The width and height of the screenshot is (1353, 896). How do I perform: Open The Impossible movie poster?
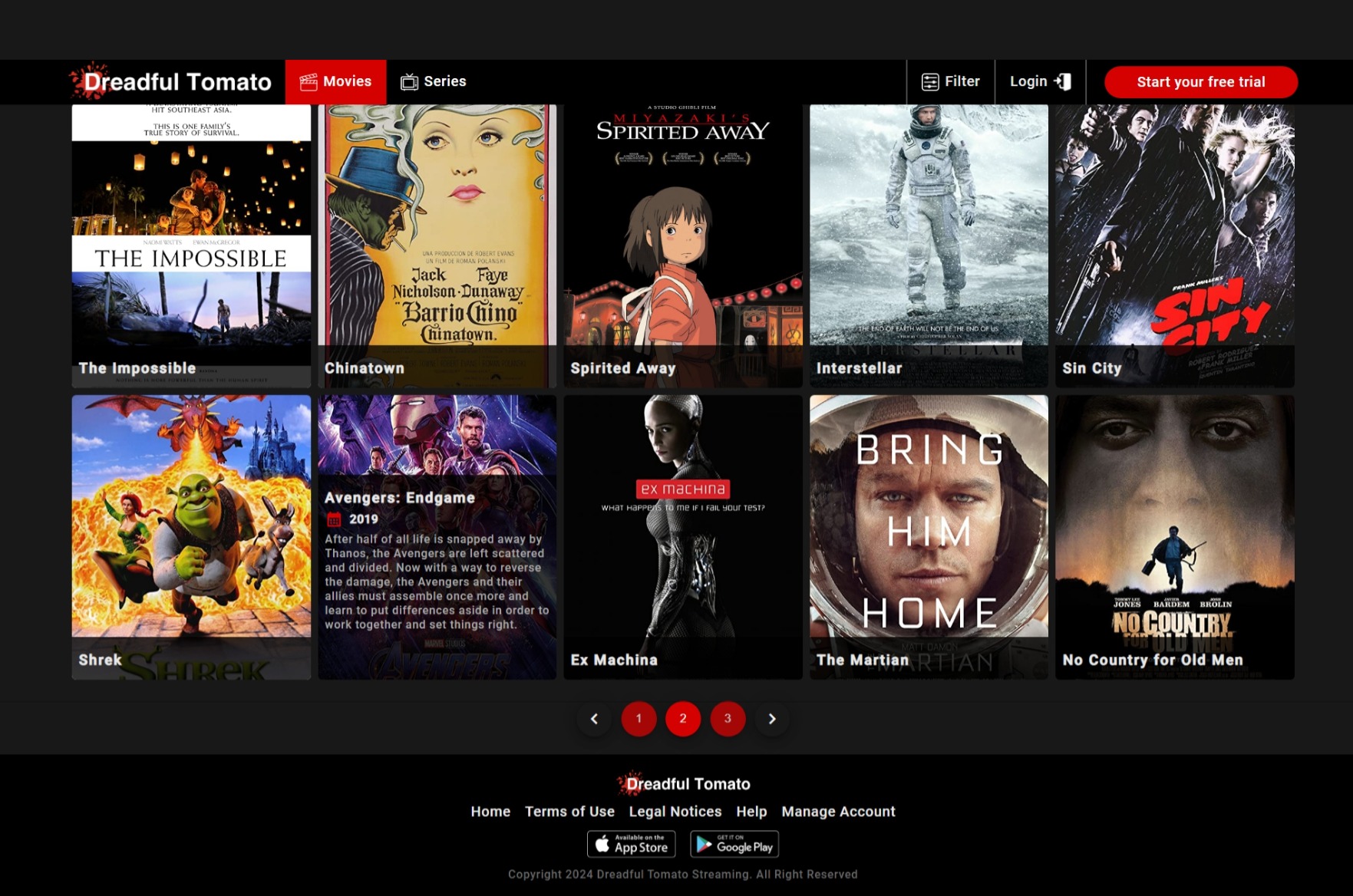click(x=191, y=245)
